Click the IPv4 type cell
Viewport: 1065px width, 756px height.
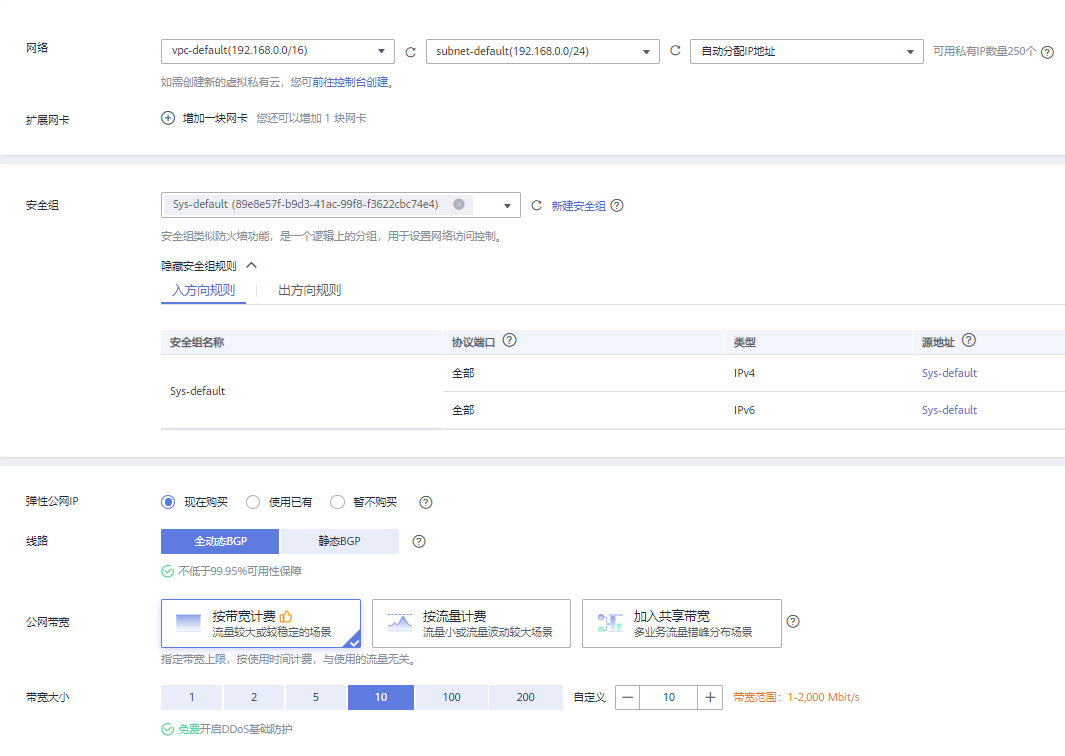818,373
